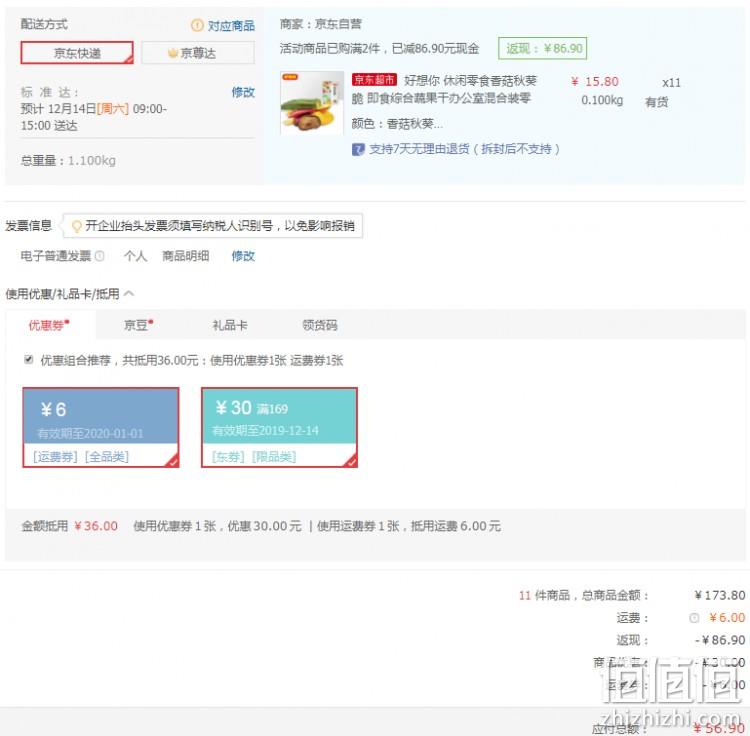Deselect the ¥6 运费券 coupon
Image resolution: width=750 pixels, height=736 pixels.
(101, 427)
